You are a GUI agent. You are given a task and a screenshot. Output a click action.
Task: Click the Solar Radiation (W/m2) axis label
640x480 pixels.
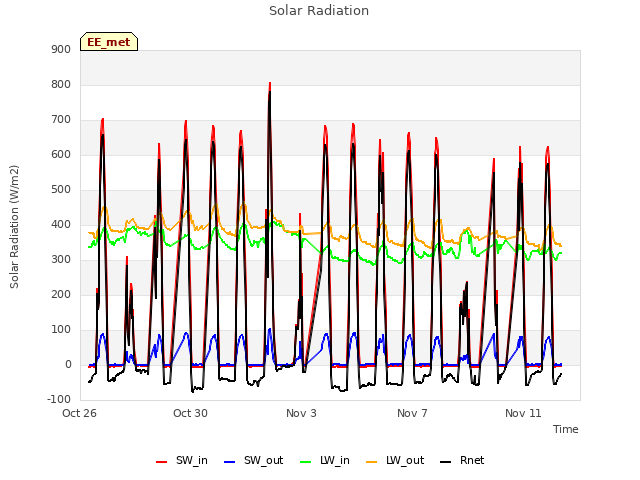[x=14, y=227]
